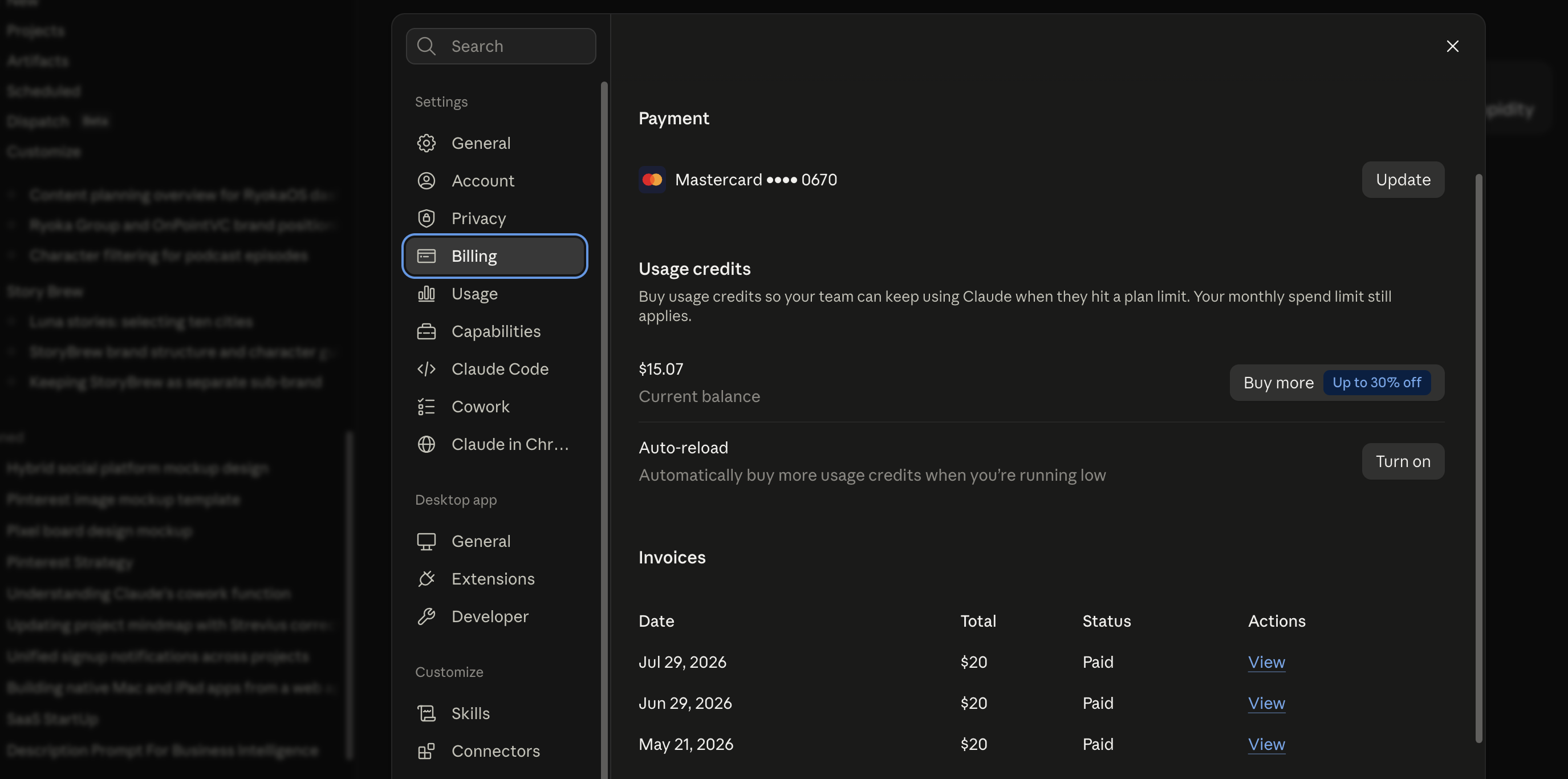
Task: Open the Skills page
Action: (x=494, y=713)
